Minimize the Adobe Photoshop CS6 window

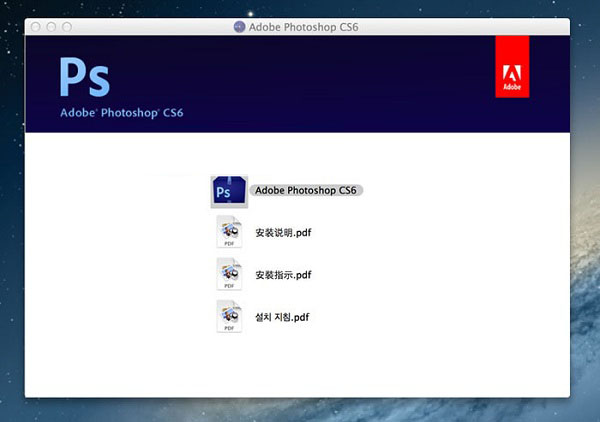[x=51, y=27]
